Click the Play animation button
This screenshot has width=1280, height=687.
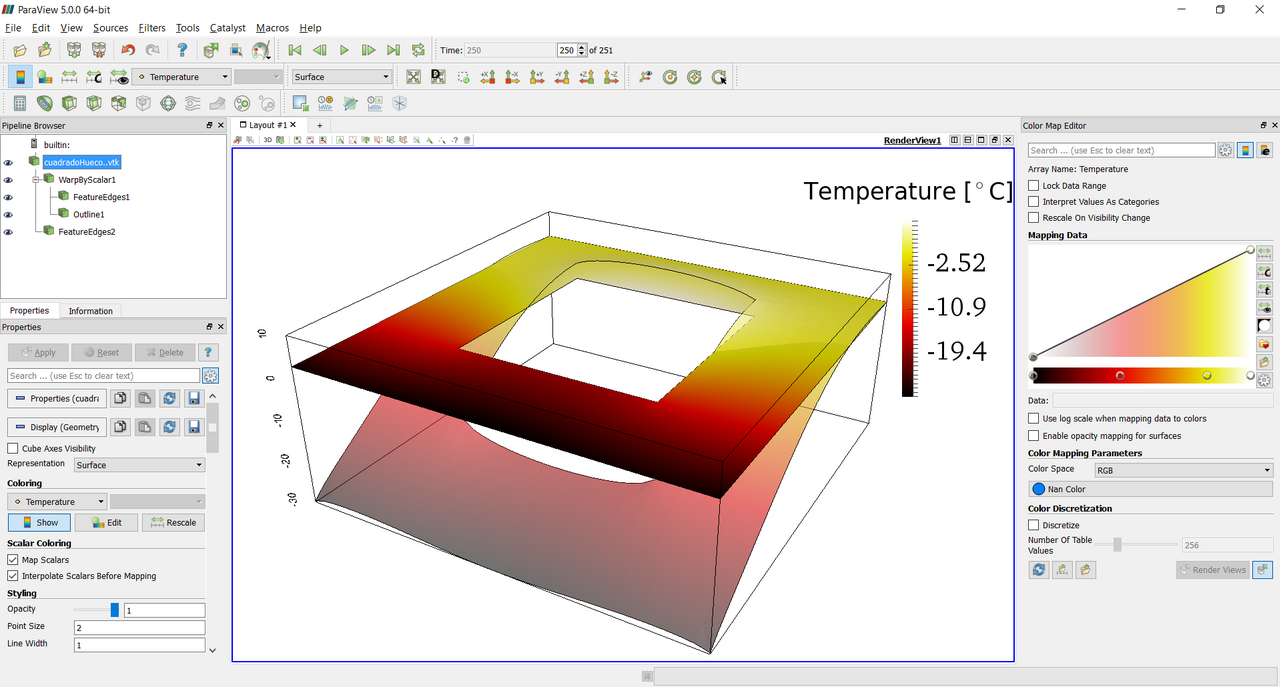(x=344, y=50)
